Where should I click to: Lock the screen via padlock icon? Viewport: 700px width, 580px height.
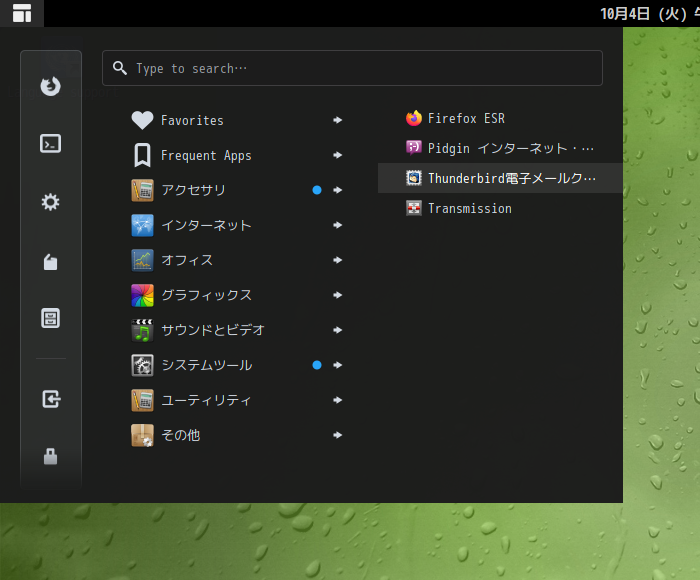[50, 456]
